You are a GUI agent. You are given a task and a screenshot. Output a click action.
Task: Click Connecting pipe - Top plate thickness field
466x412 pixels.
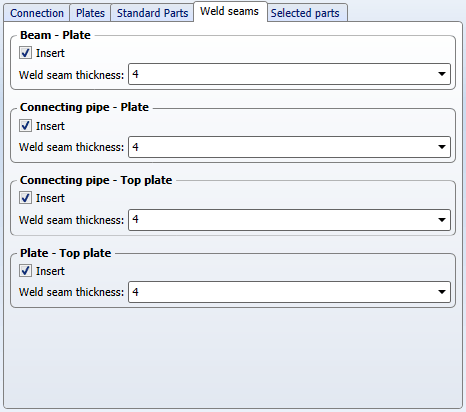[289, 220]
